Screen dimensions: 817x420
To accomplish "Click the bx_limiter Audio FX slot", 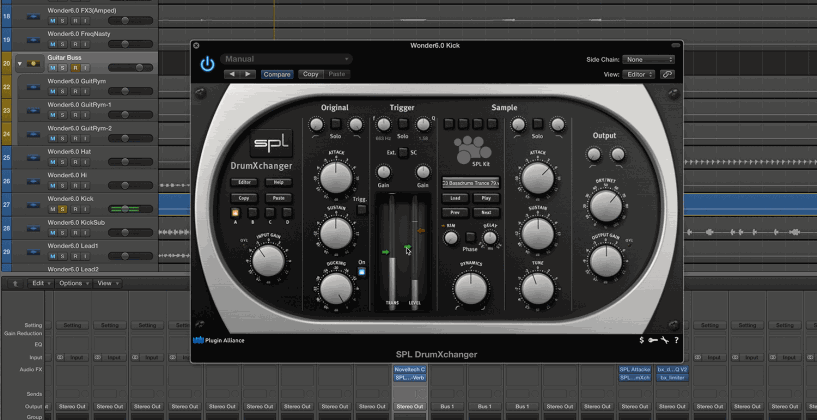I will pyautogui.click(x=672, y=377).
